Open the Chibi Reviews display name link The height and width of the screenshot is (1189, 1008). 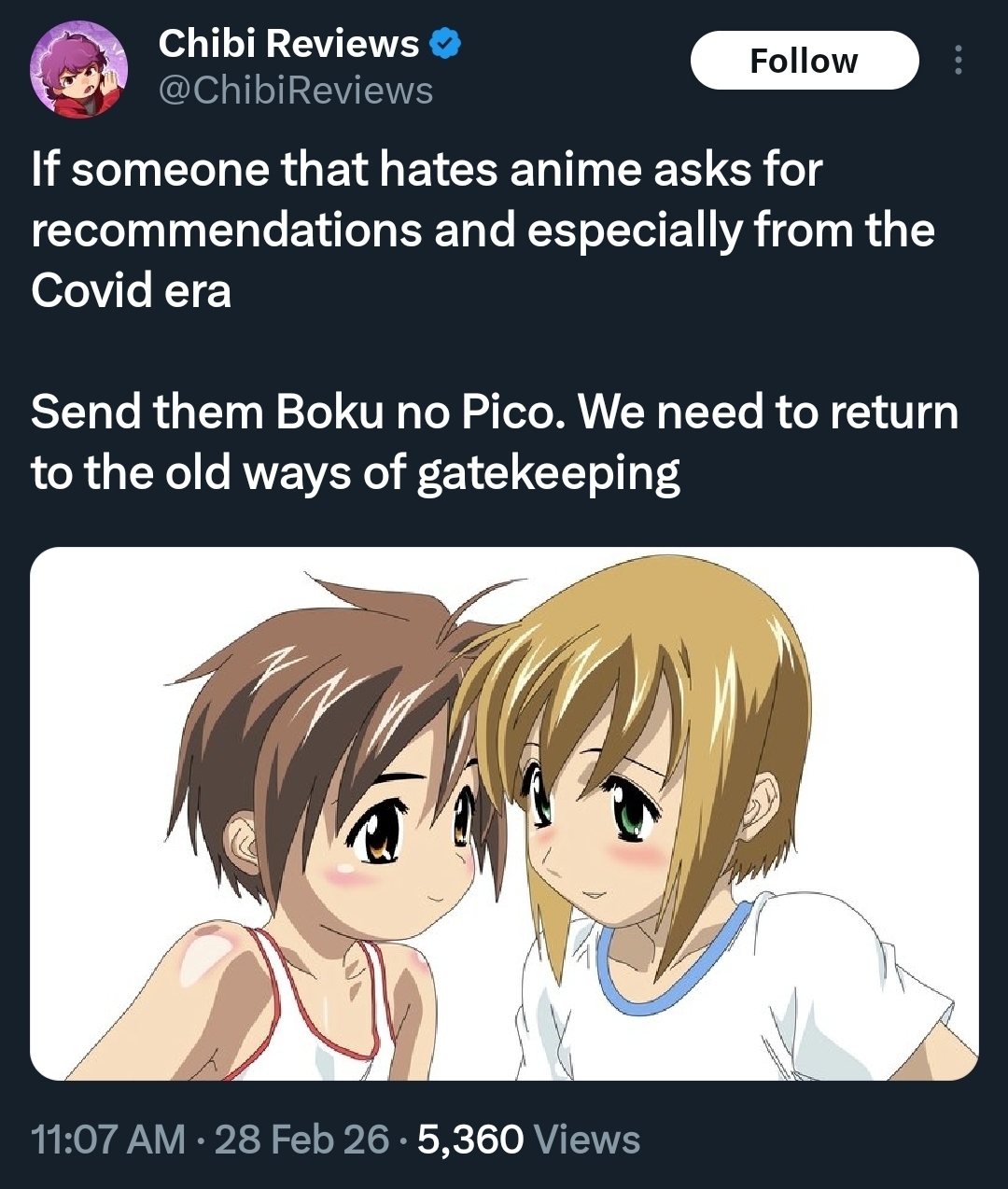pos(288,43)
